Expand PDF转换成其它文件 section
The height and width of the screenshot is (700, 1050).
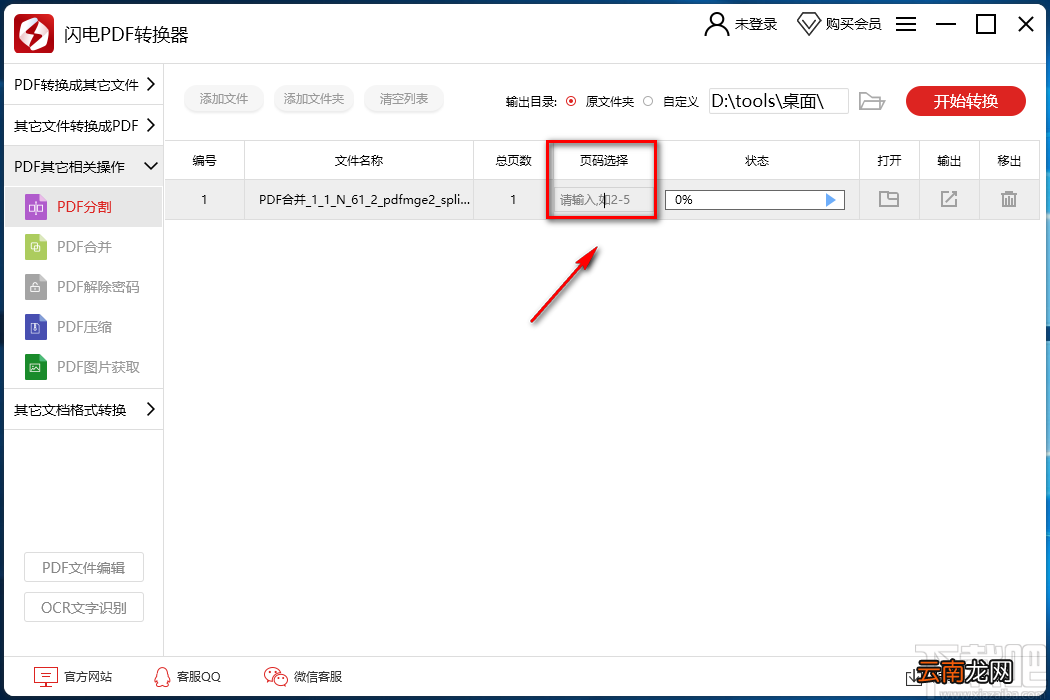point(84,84)
